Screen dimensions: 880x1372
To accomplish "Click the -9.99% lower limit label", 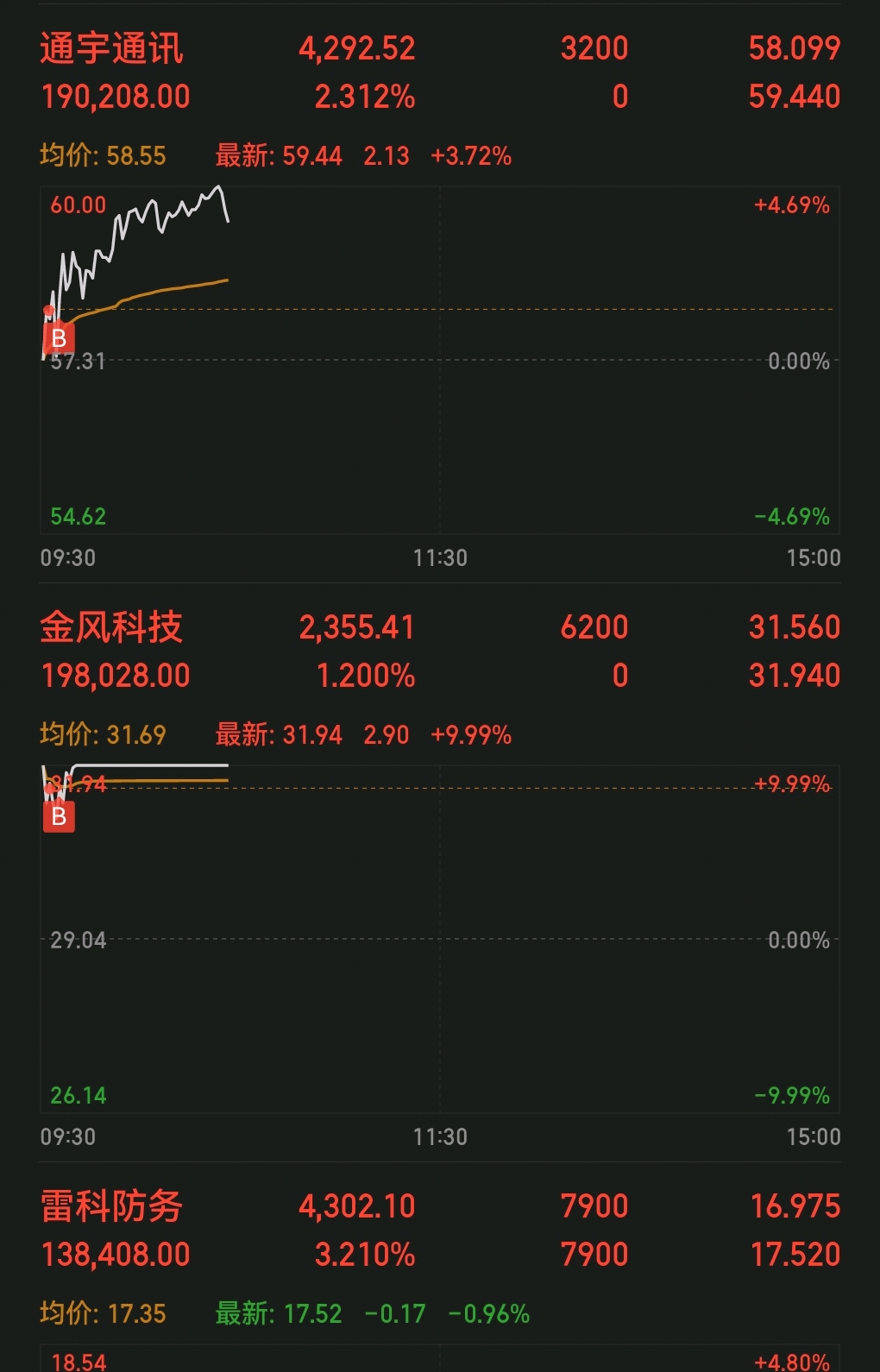I will click(x=791, y=1096).
